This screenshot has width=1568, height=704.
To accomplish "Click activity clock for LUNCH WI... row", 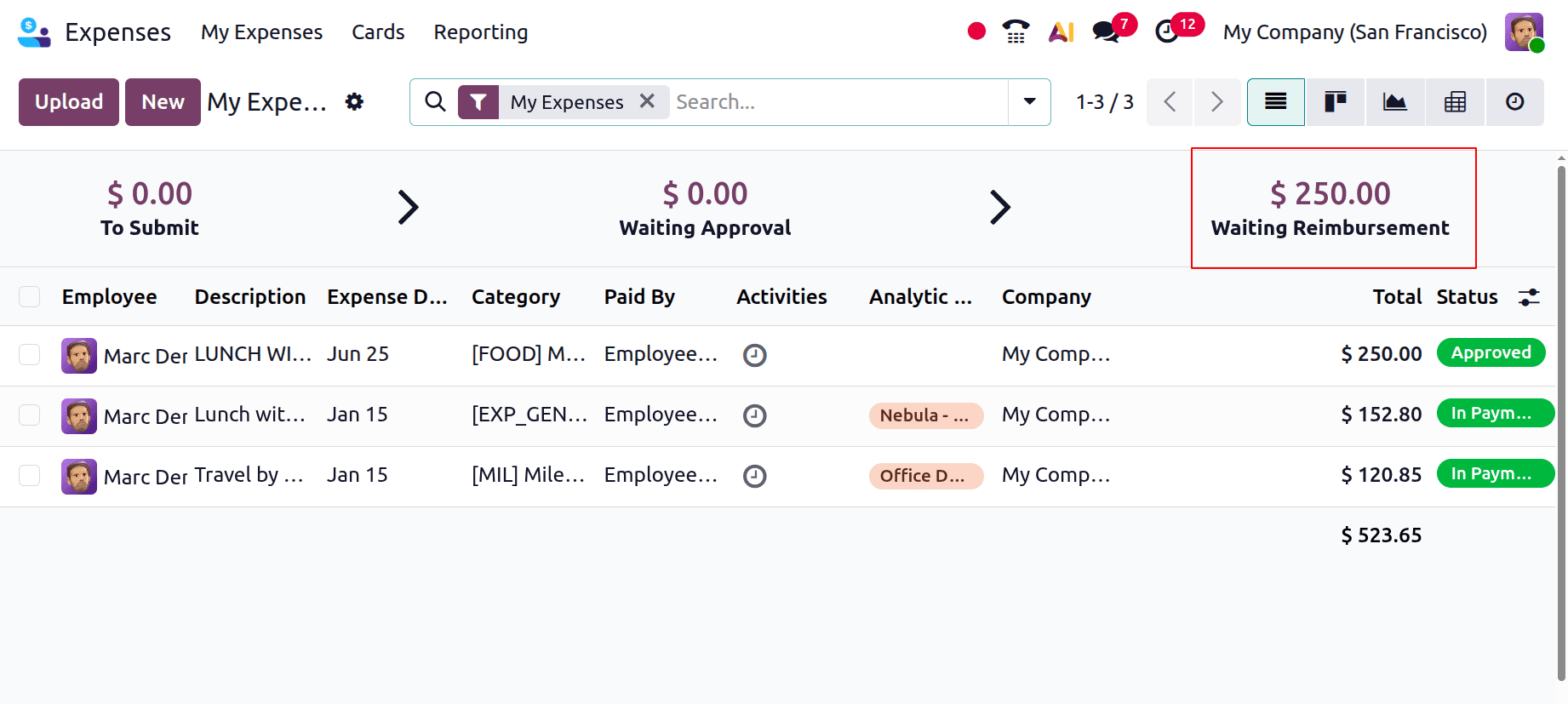I will click(x=755, y=355).
